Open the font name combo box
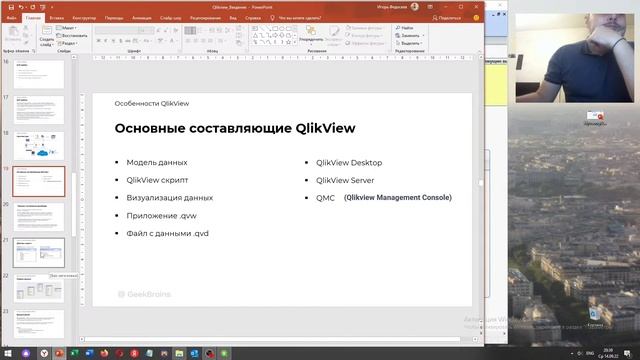Screen dimensions: 640x360 pyautogui.click(x=116, y=30)
